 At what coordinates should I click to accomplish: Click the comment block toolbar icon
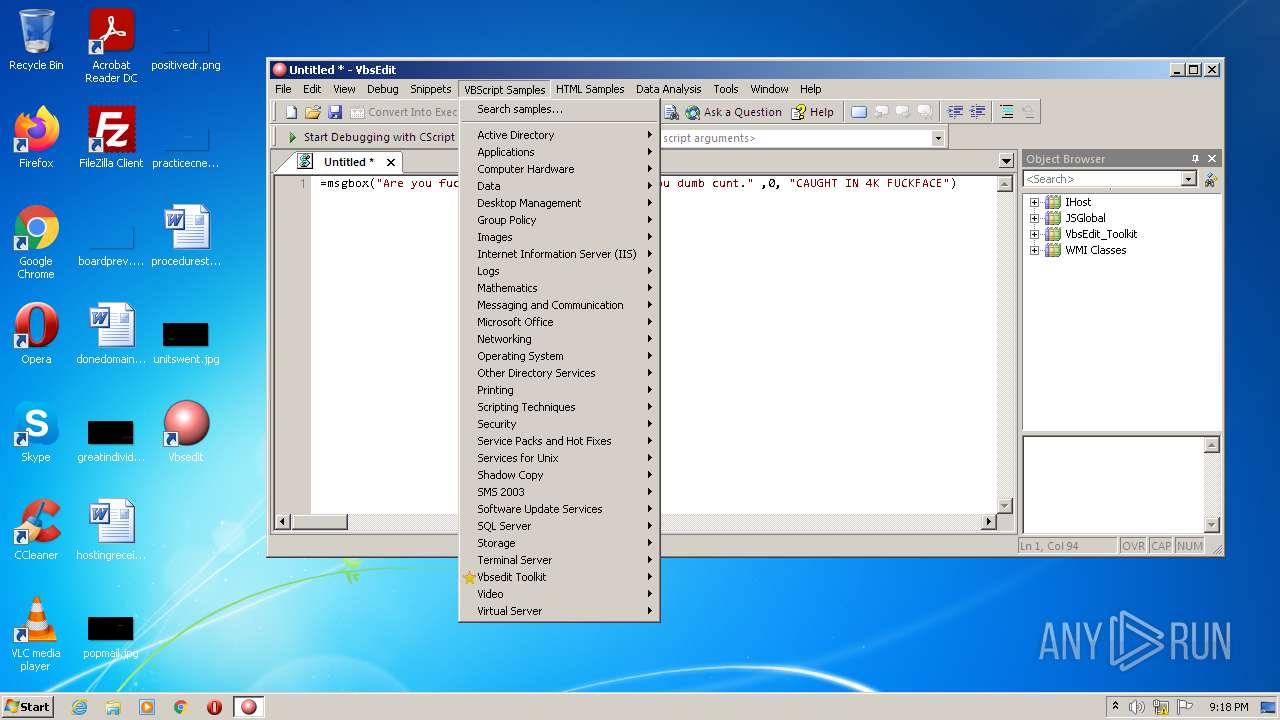pos(1006,112)
